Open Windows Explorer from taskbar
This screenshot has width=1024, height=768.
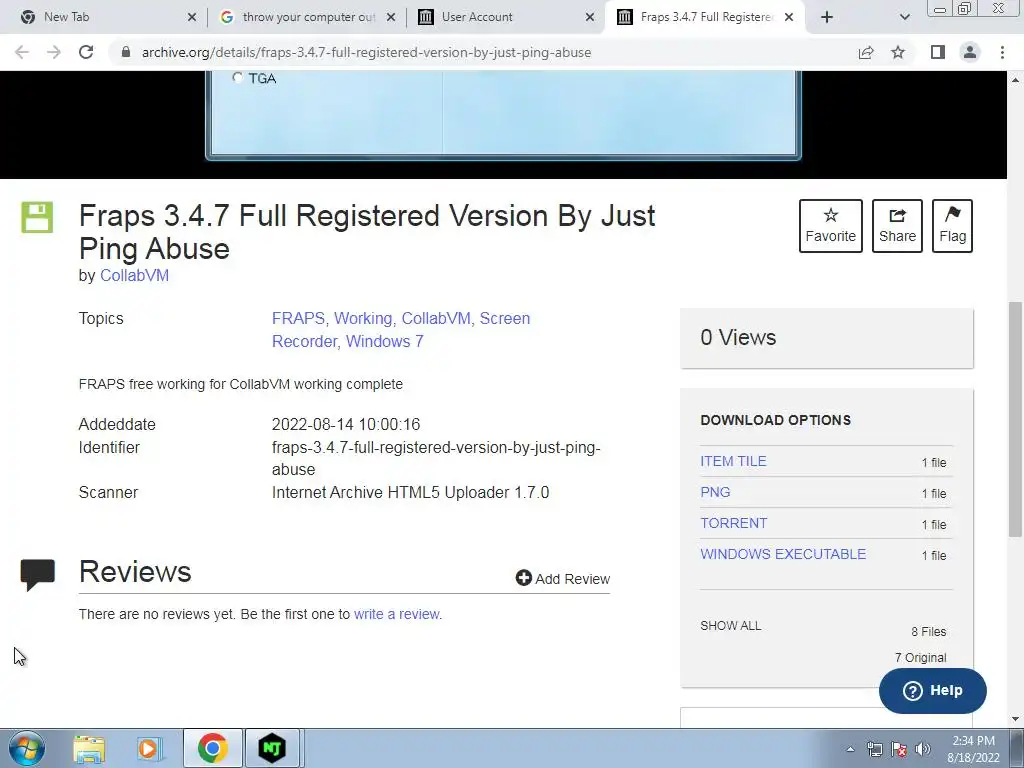tap(89, 748)
